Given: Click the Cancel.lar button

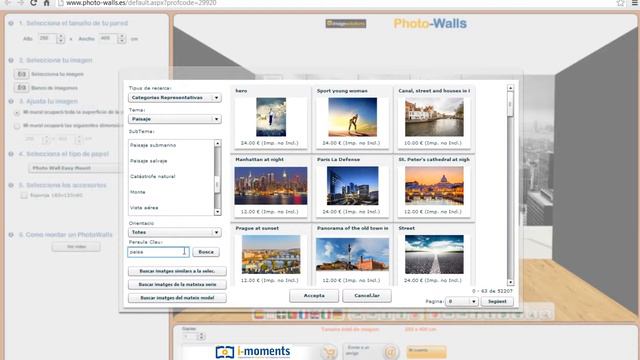Looking at the screenshot, I should [367, 296].
